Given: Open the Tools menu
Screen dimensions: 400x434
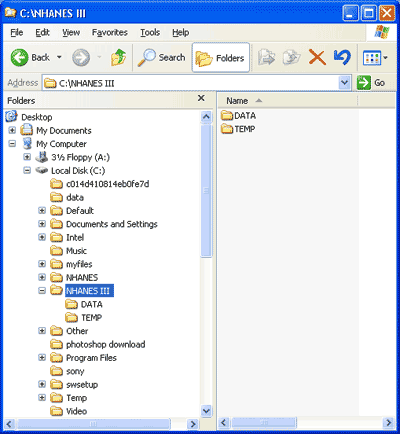Looking at the screenshot, I should click(x=150, y=32).
